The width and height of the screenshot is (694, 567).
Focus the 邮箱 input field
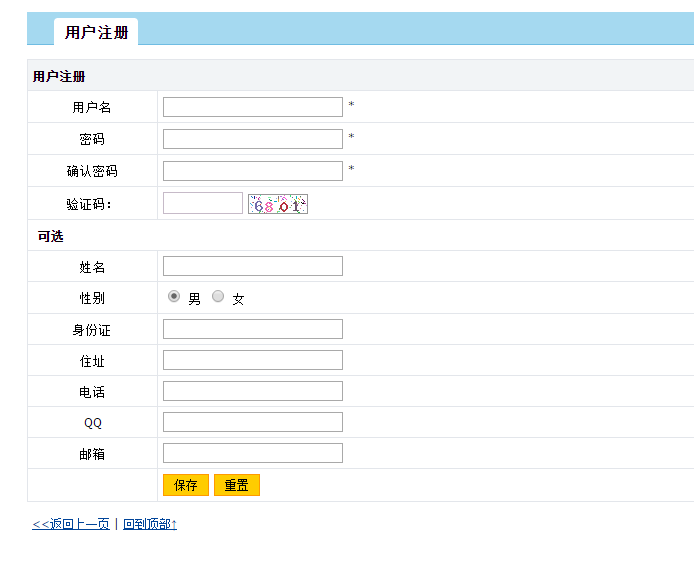pos(252,453)
